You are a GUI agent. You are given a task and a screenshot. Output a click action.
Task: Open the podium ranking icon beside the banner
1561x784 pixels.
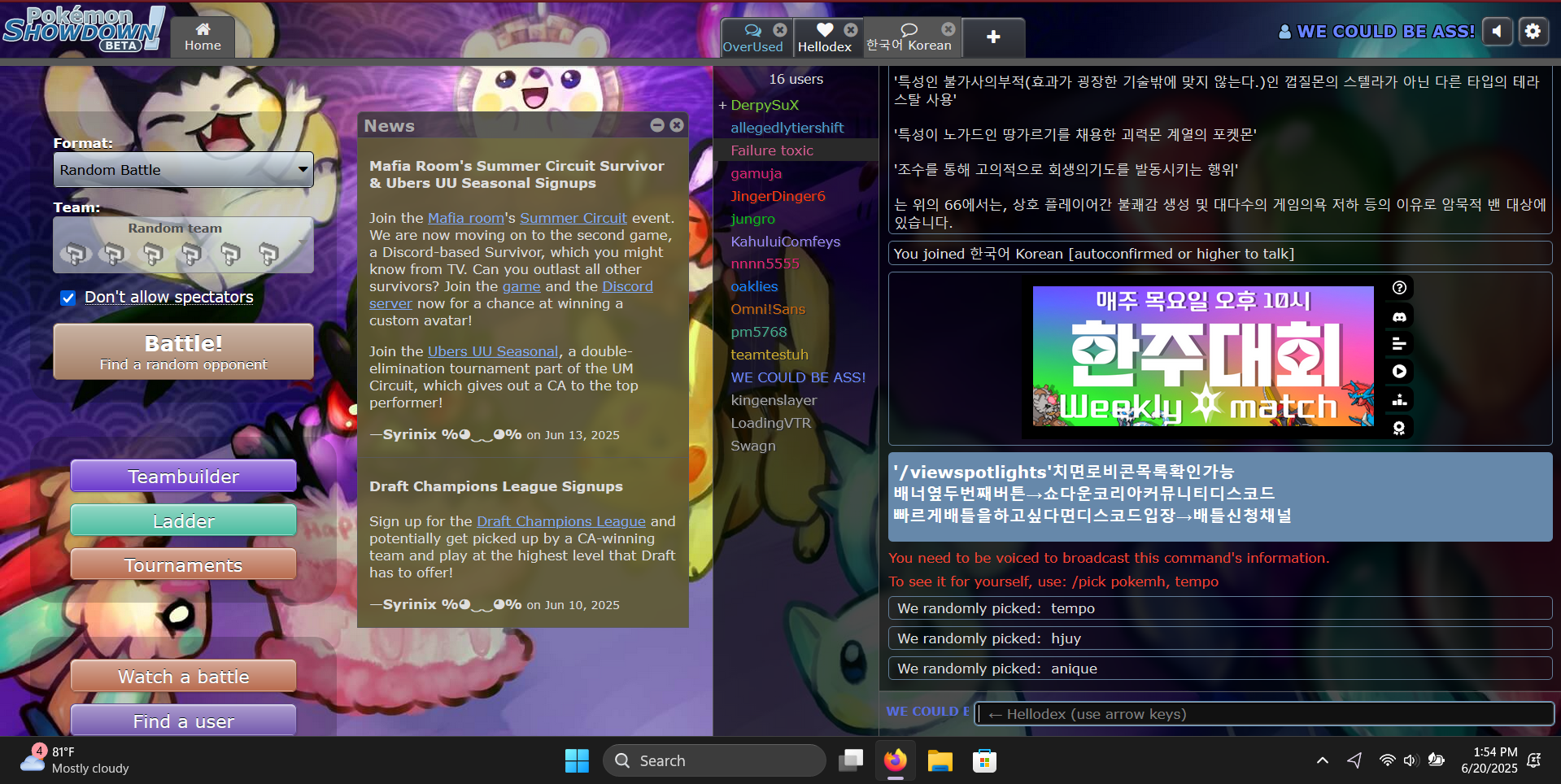tap(1399, 399)
